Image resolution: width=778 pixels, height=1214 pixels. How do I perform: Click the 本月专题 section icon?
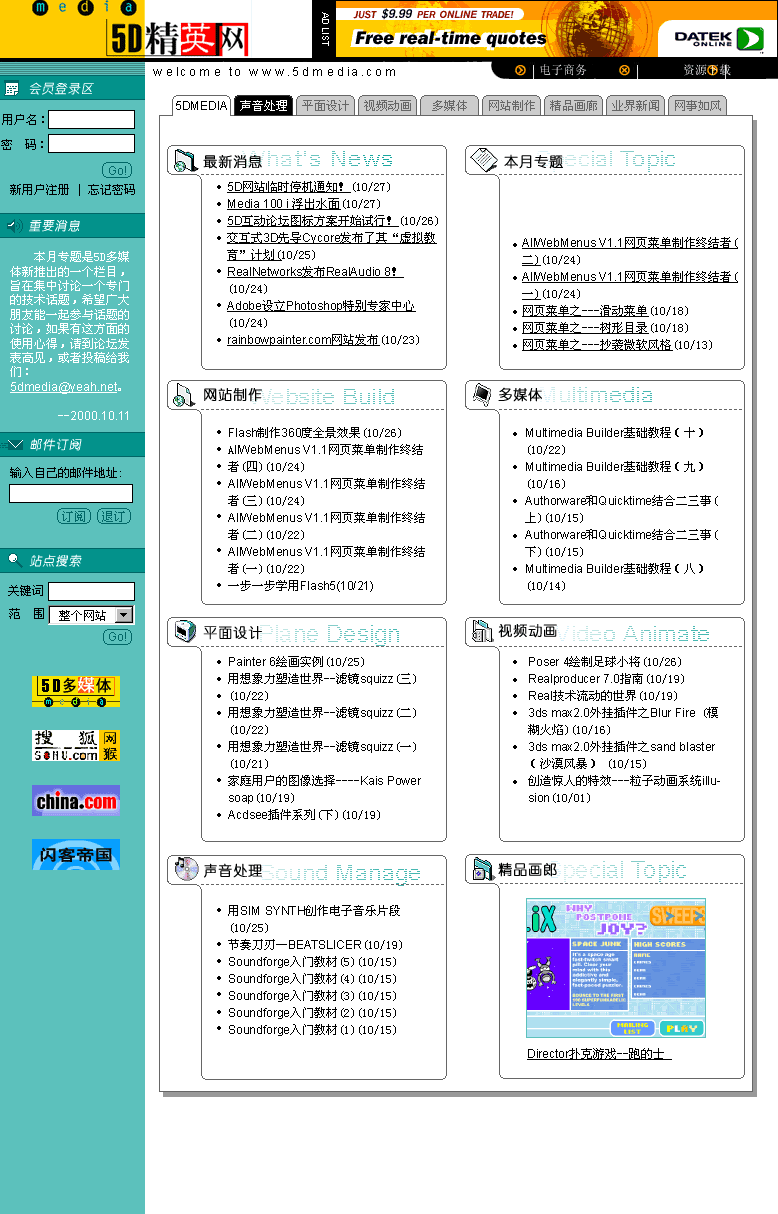click(483, 159)
